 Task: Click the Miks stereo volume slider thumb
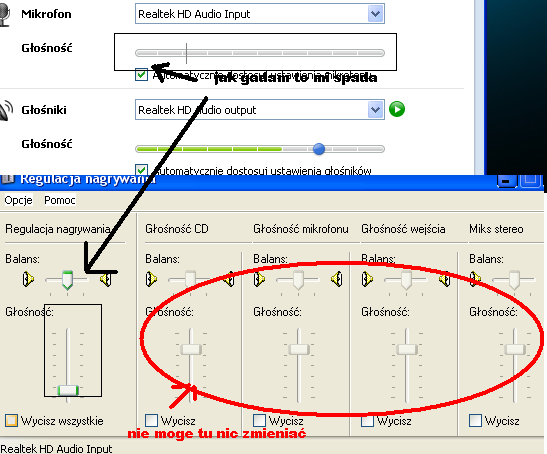(515, 349)
